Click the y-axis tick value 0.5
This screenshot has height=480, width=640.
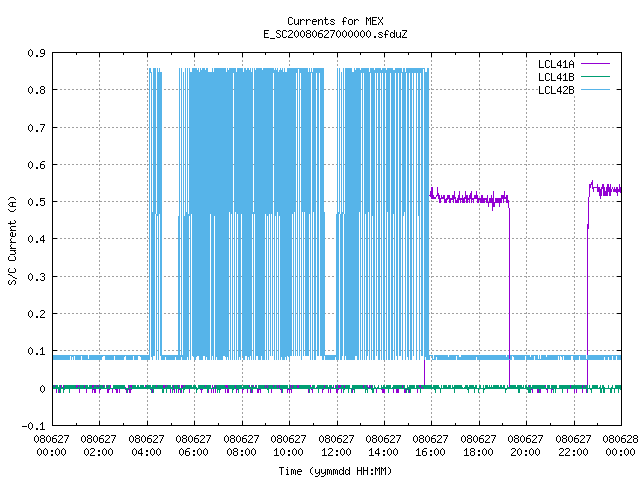point(36,202)
